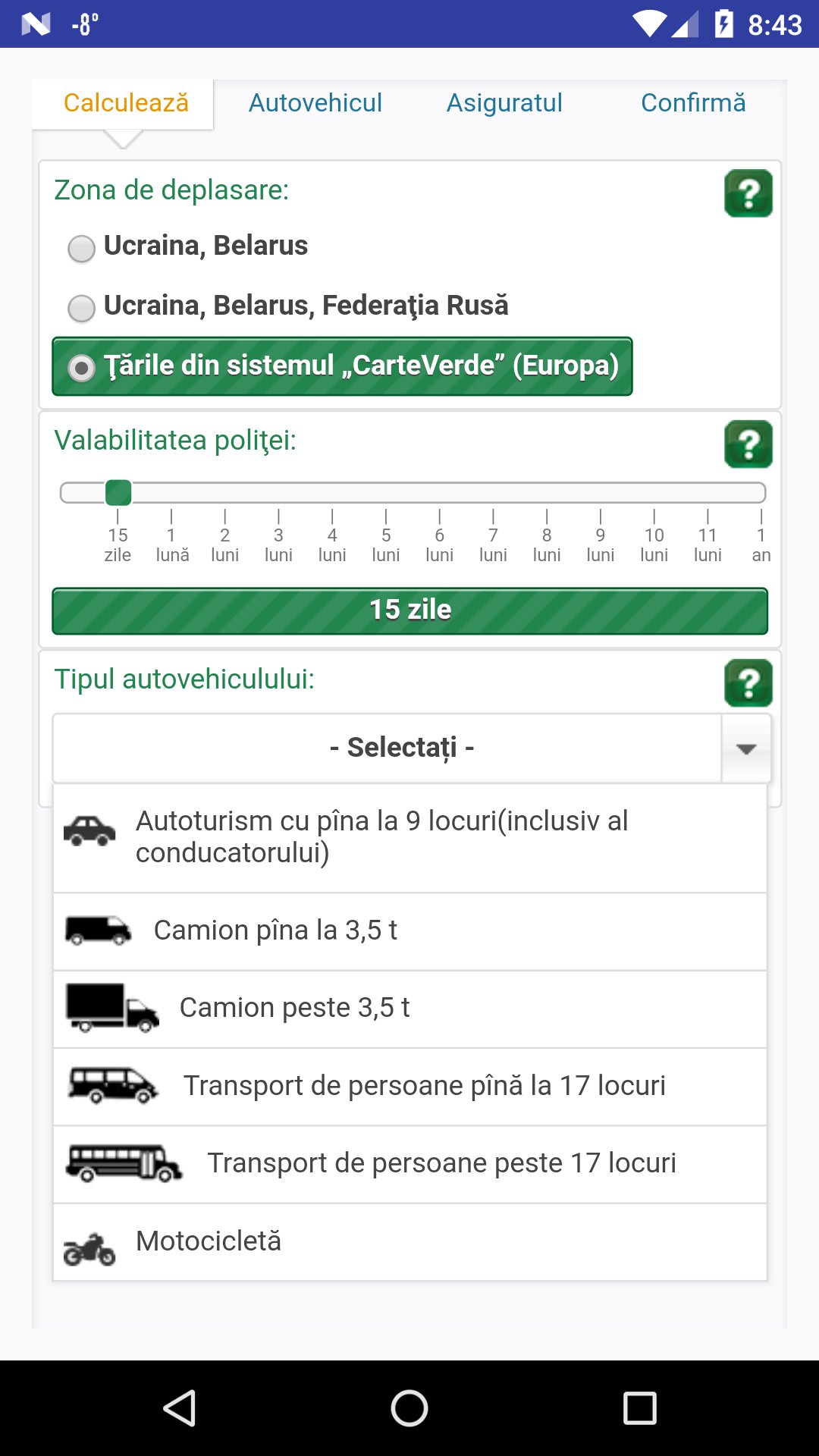
Task: Collapse vehicle type dropdown arrow
Action: [x=746, y=748]
